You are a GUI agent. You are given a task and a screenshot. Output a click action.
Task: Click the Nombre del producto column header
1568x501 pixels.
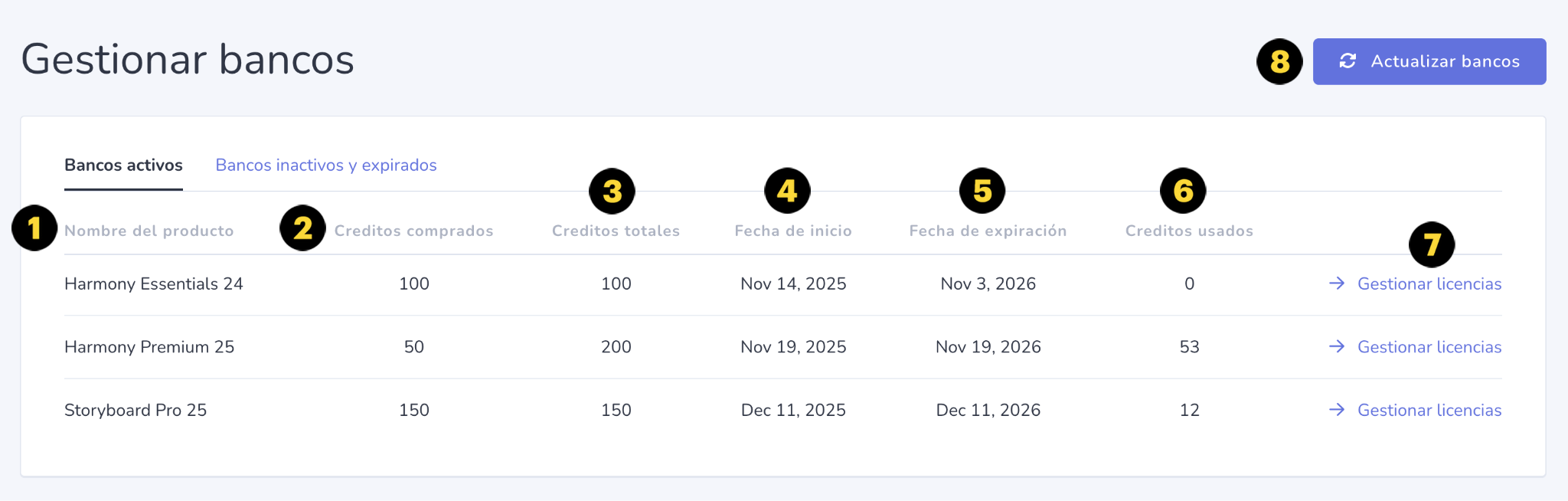[x=149, y=231]
